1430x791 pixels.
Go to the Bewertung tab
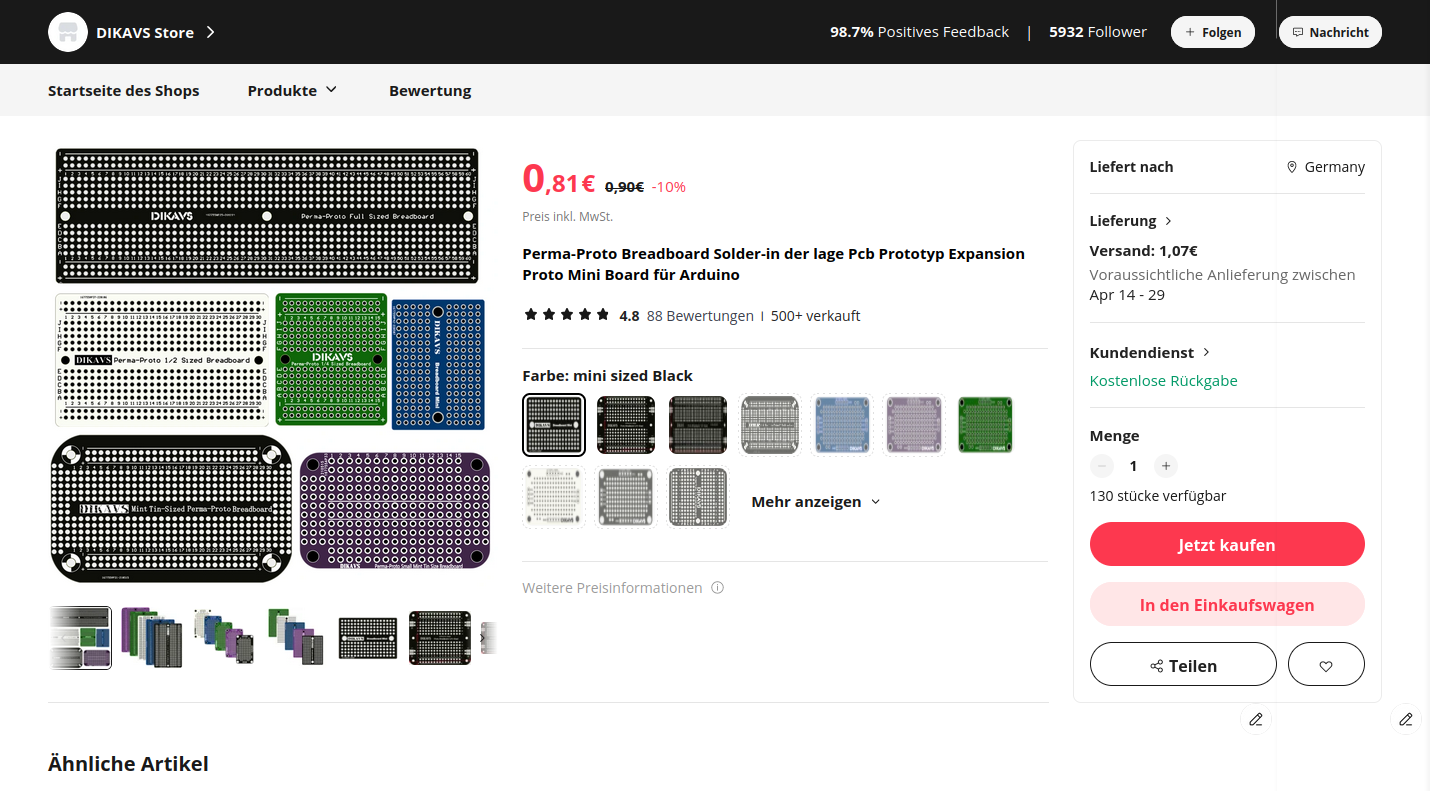click(430, 90)
